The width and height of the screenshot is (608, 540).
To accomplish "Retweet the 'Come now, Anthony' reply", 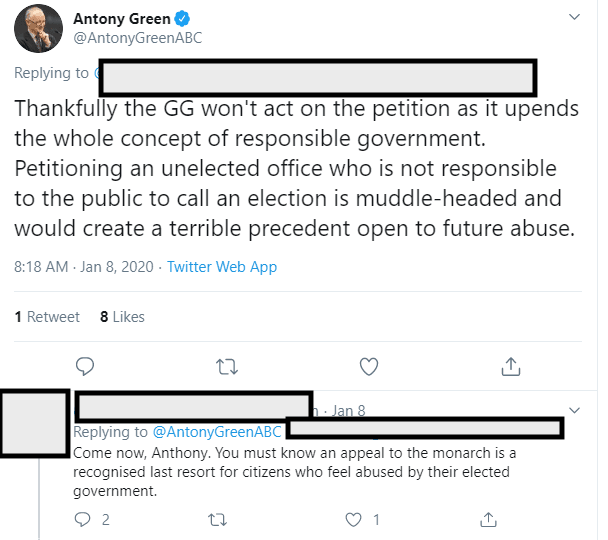I will [217, 519].
